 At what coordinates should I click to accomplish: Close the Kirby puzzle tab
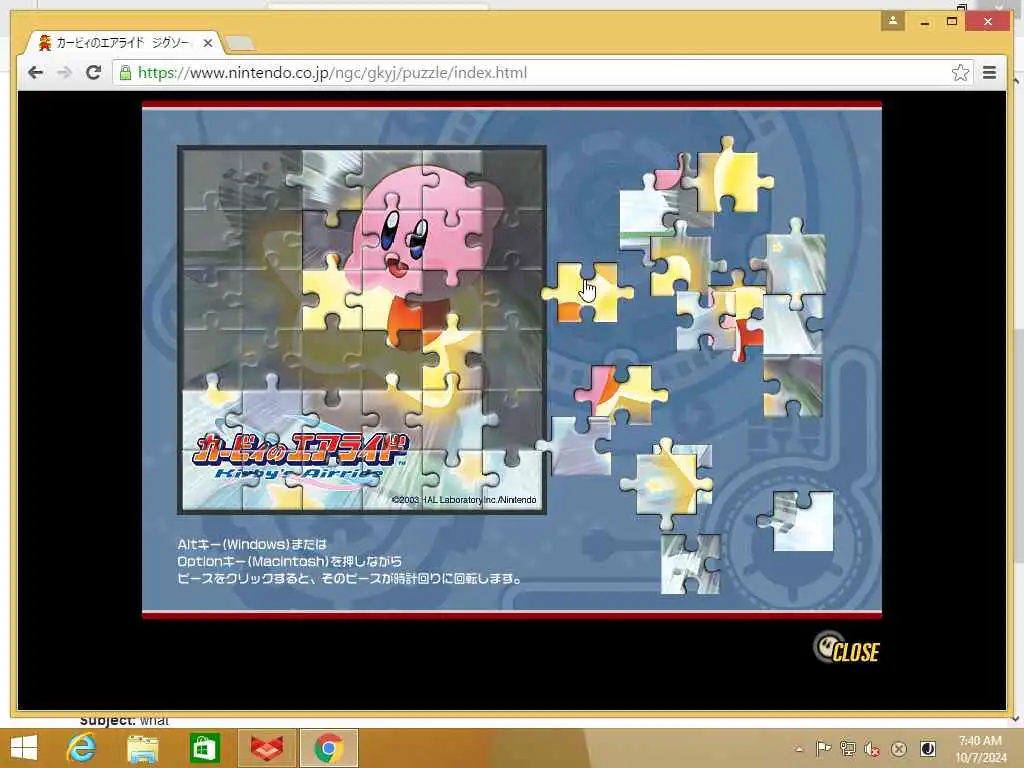[x=208, y=43]
